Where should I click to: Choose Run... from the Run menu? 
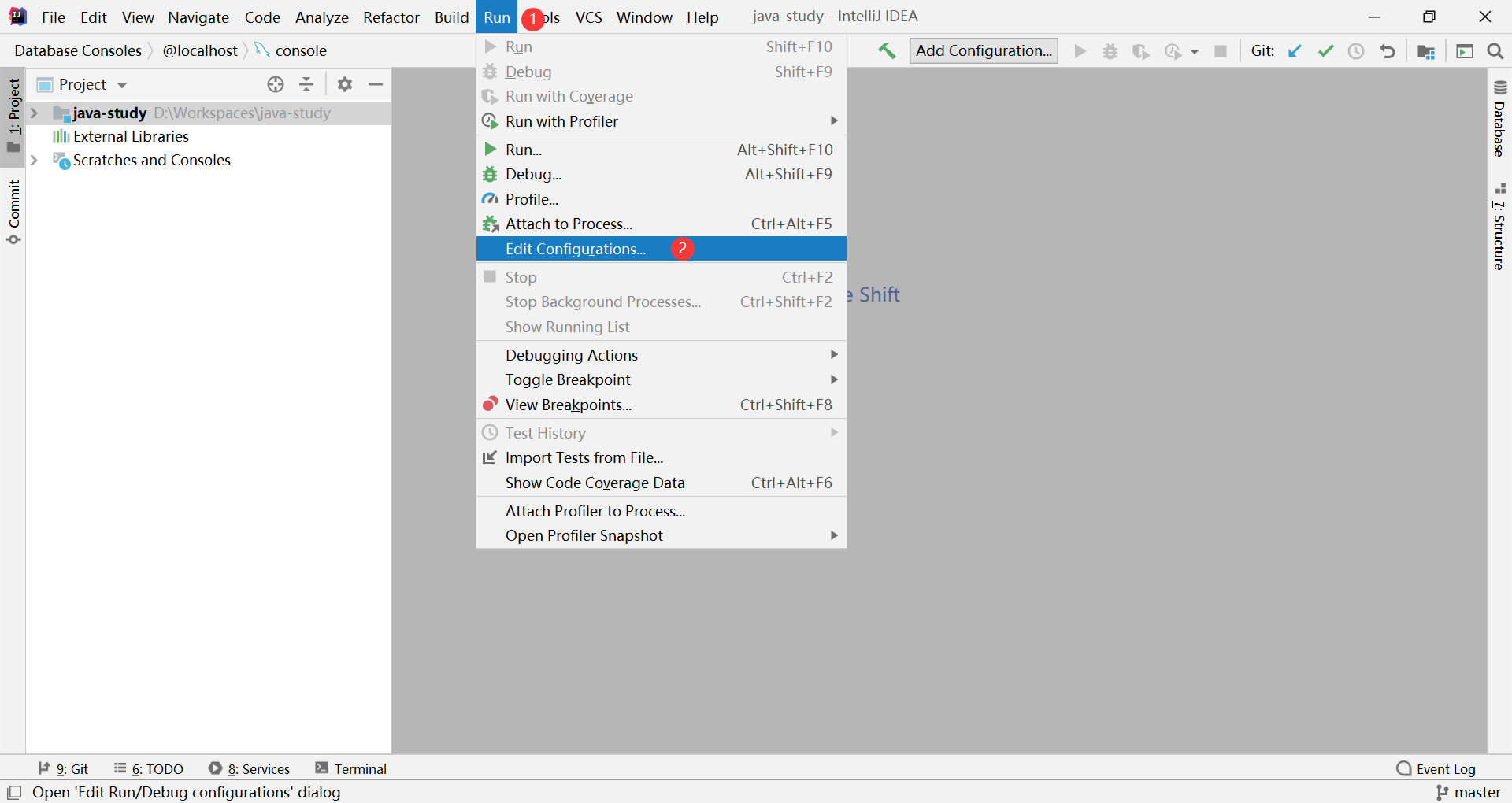pyautogui.click(x=661, y=150)
